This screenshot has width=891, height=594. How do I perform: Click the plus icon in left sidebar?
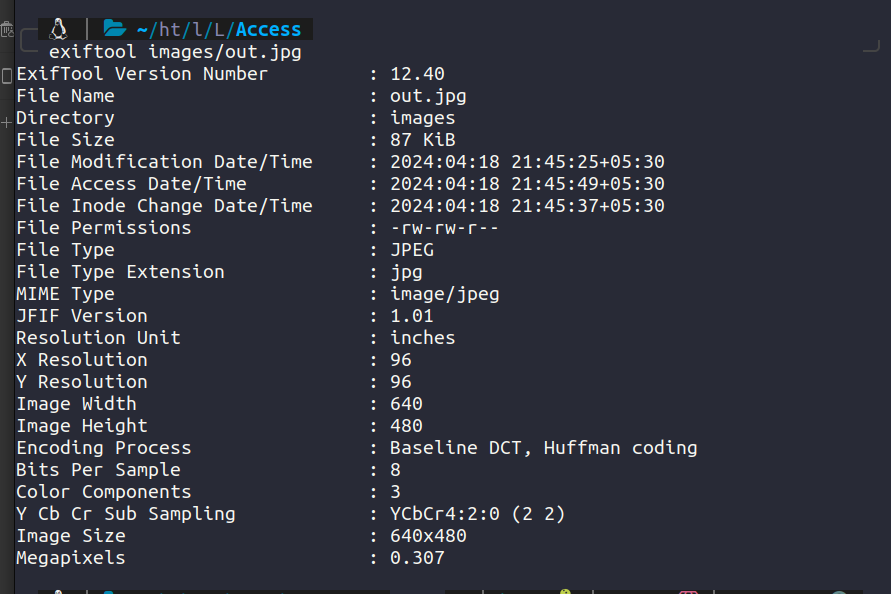tap(6, 122)
